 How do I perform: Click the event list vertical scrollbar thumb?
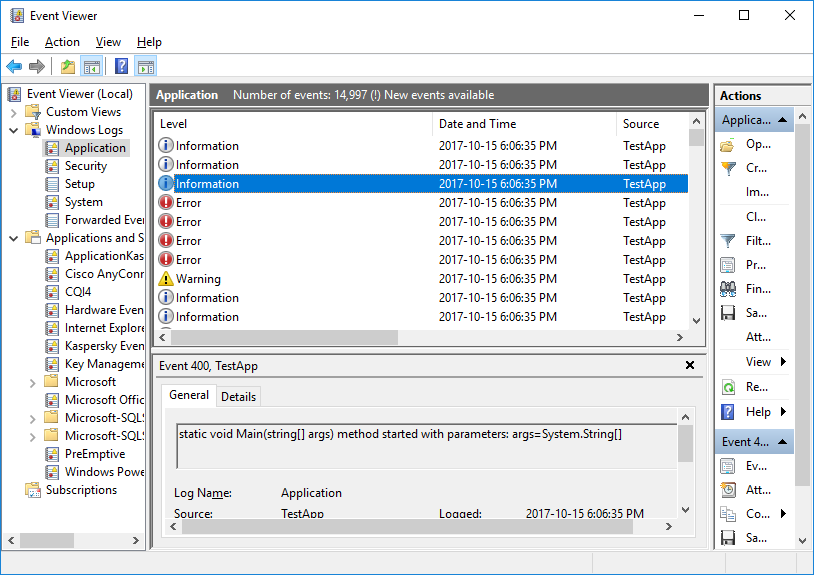point(696,138)
